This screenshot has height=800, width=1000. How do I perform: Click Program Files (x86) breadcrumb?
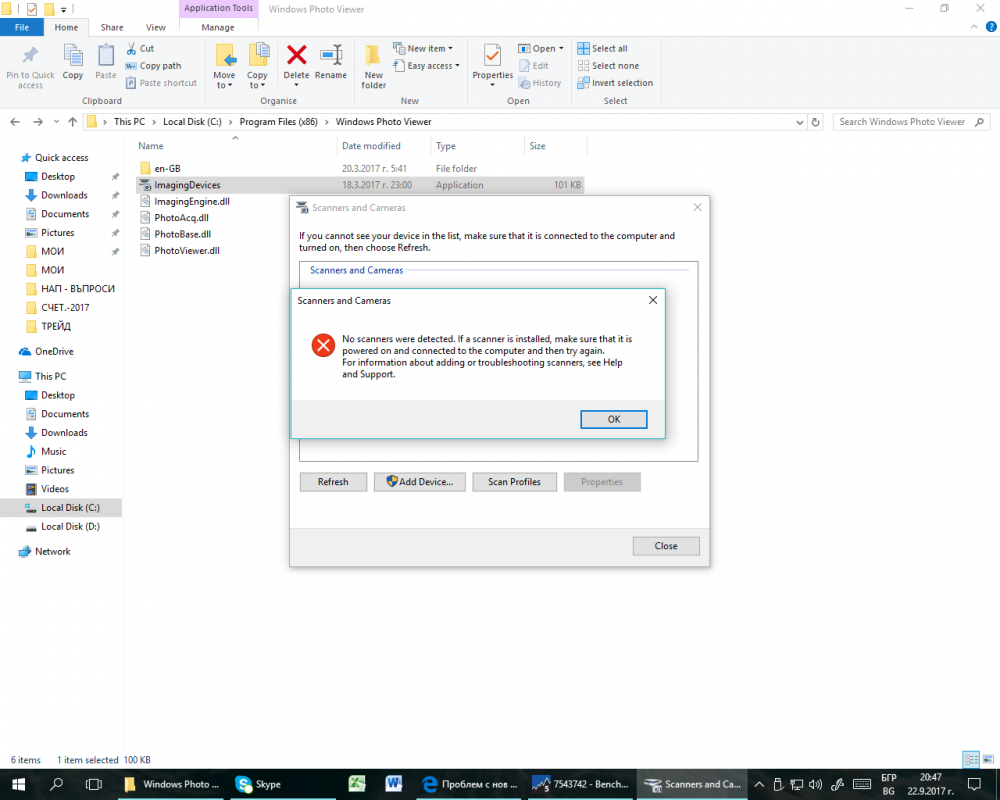tap(279, 122)
